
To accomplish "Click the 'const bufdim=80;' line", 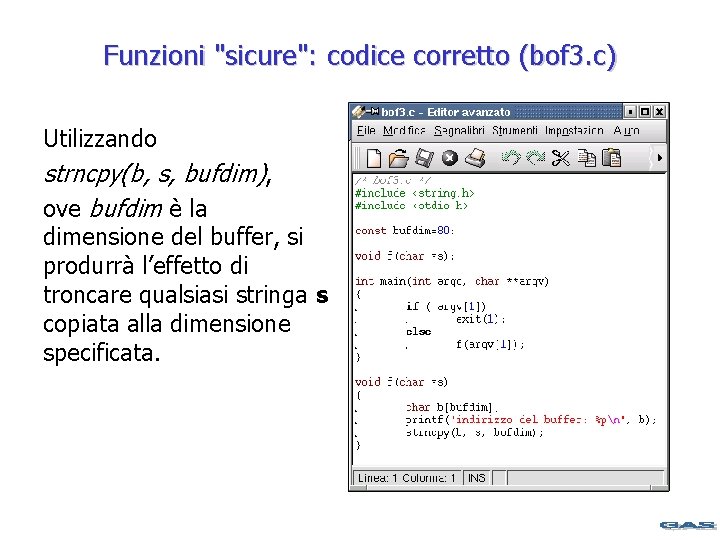I will coord(405,231).
